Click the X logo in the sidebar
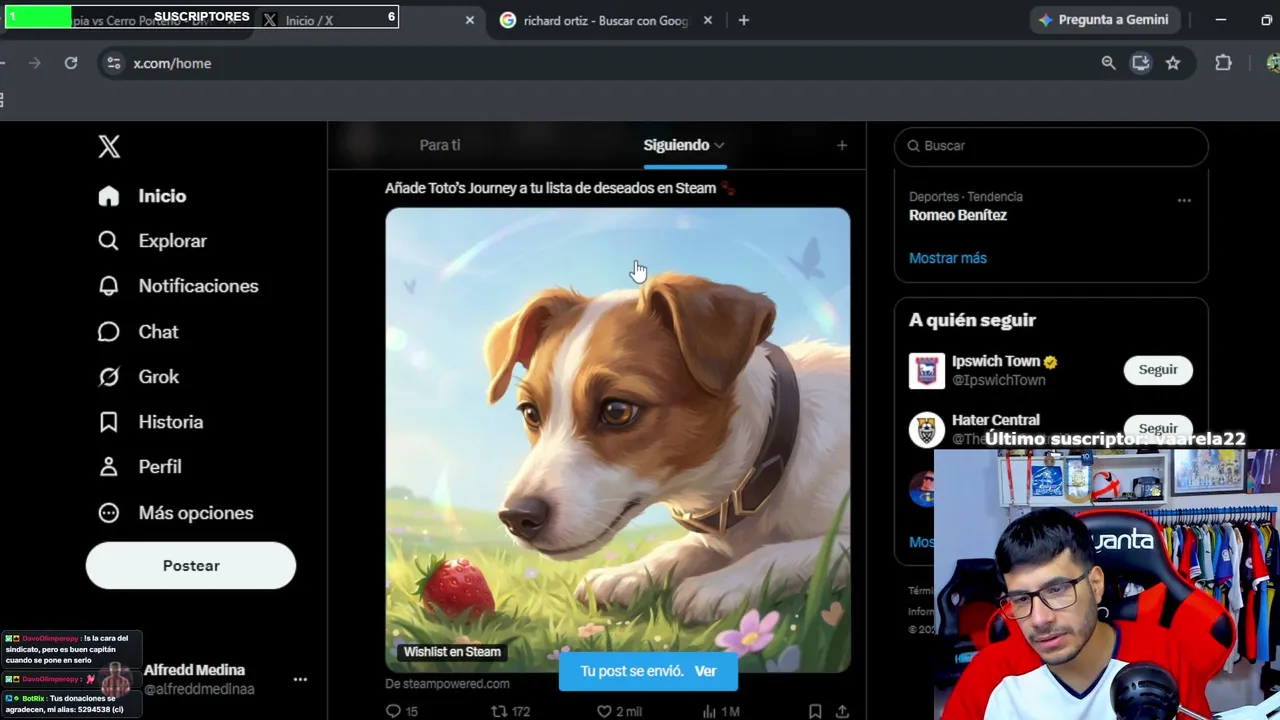Screen dimensions: 1280x720 (x=109, y=146)
